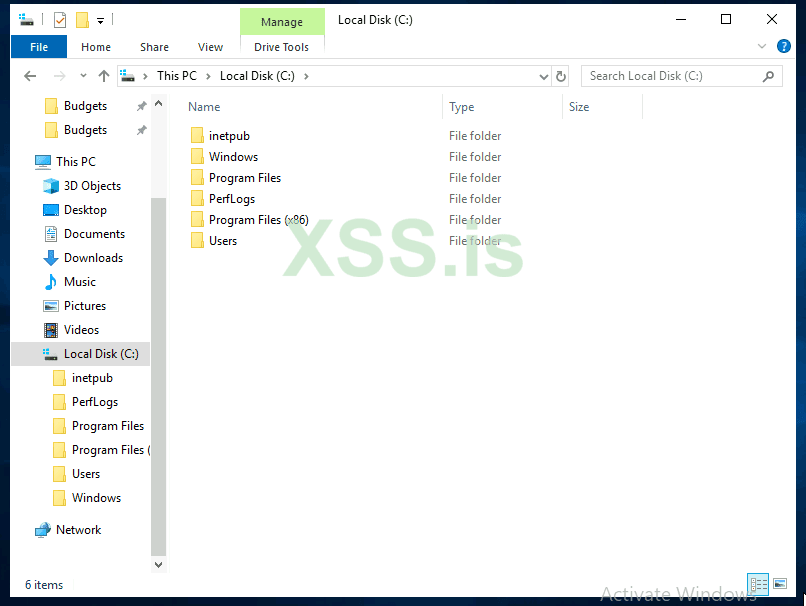
Task: Click the navigation pane scrollbar thumb
Action: click(158, 377)
